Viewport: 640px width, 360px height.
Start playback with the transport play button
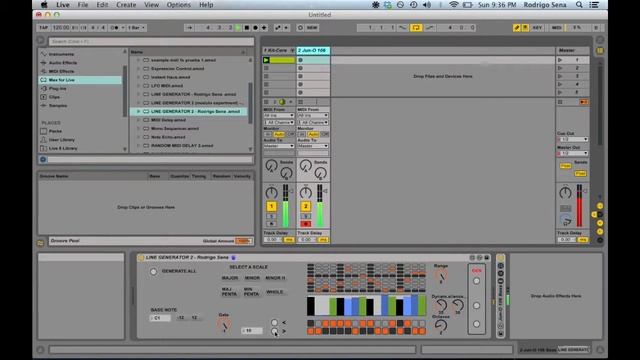tap(238, 28)
